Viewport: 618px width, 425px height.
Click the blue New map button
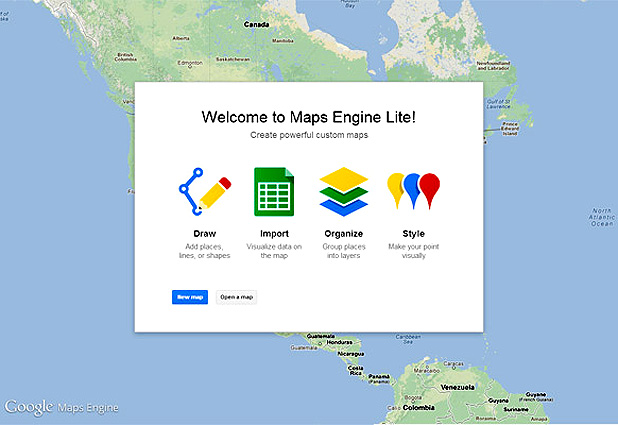[190, 297]
